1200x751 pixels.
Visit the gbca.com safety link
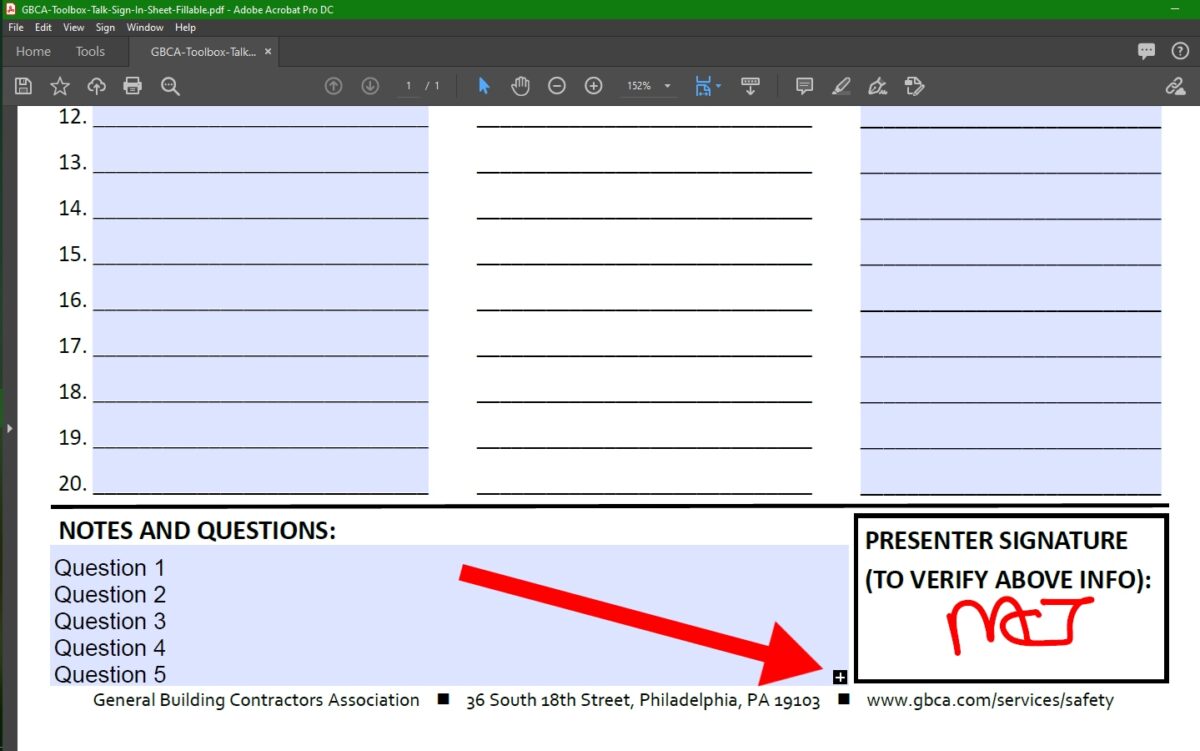tap(990, 700)
